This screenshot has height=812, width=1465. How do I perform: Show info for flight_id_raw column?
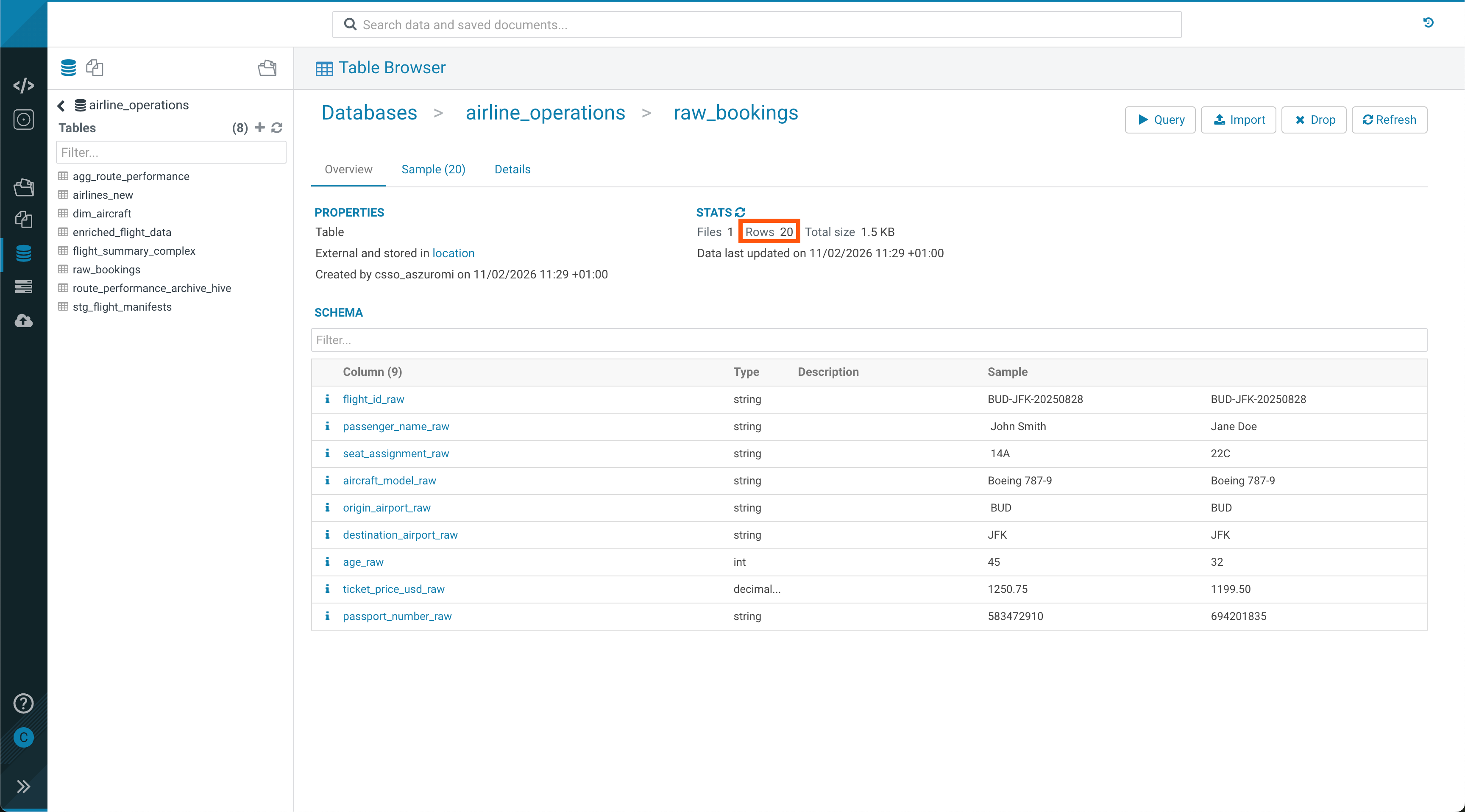(x=327, y=399)
